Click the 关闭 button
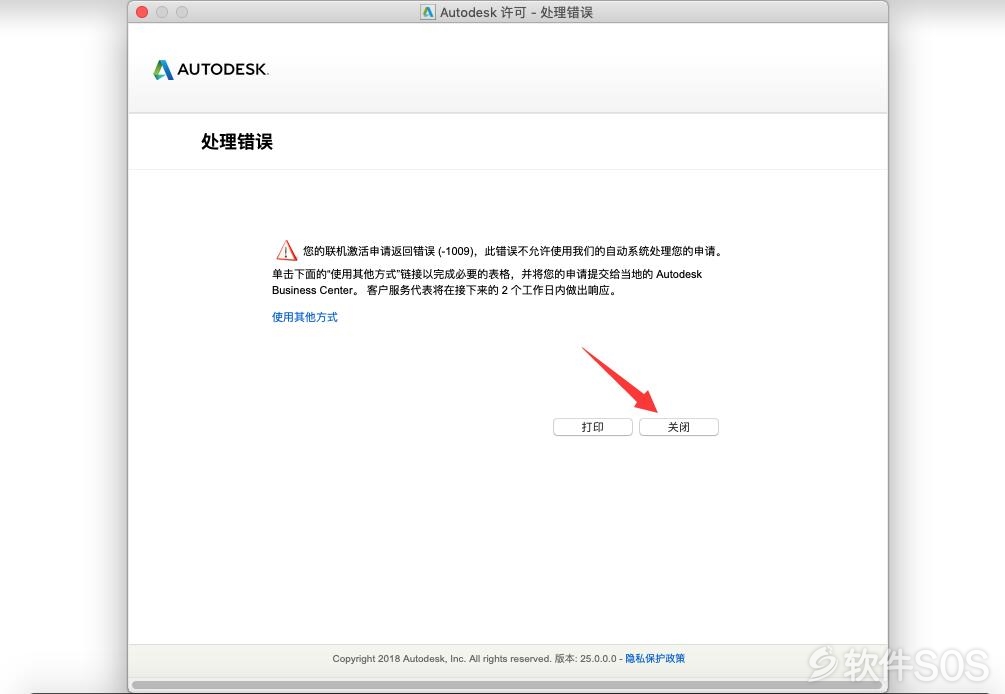The width and height of the screenshot is (1005, 694). [679, 427]
